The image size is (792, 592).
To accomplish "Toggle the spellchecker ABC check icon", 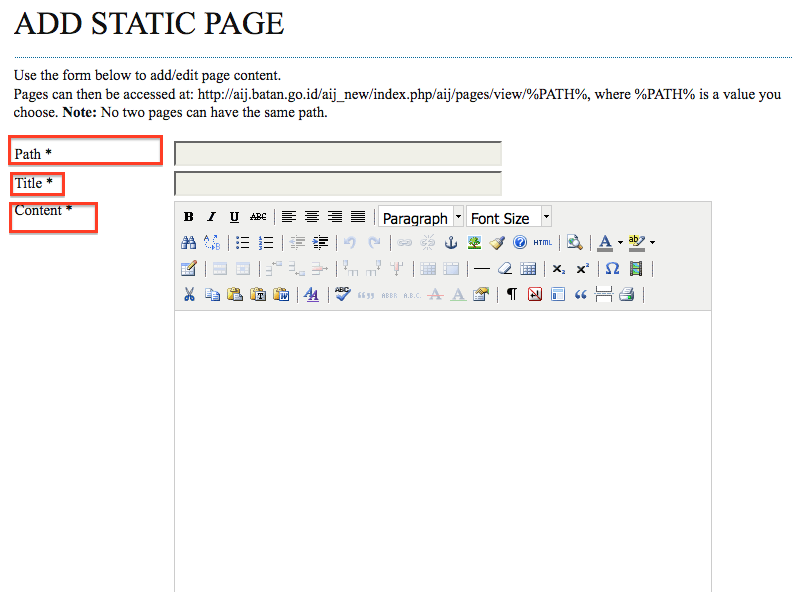I will [343, 294].
